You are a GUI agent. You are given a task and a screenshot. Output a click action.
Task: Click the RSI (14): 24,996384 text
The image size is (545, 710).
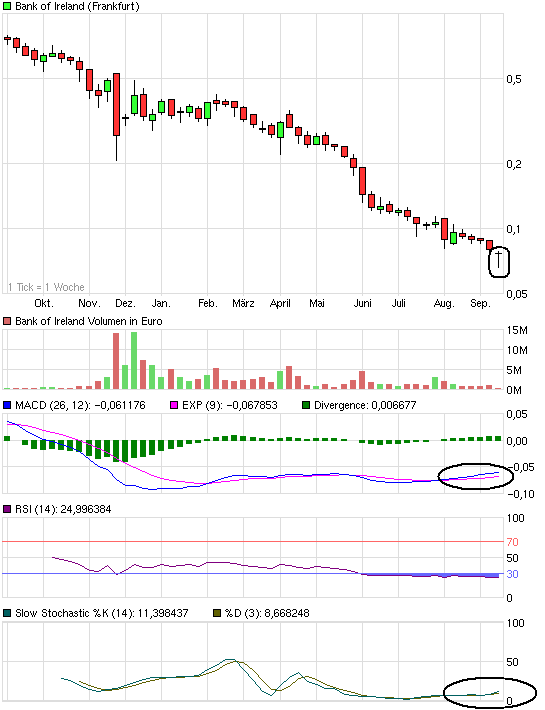(63, 509)
